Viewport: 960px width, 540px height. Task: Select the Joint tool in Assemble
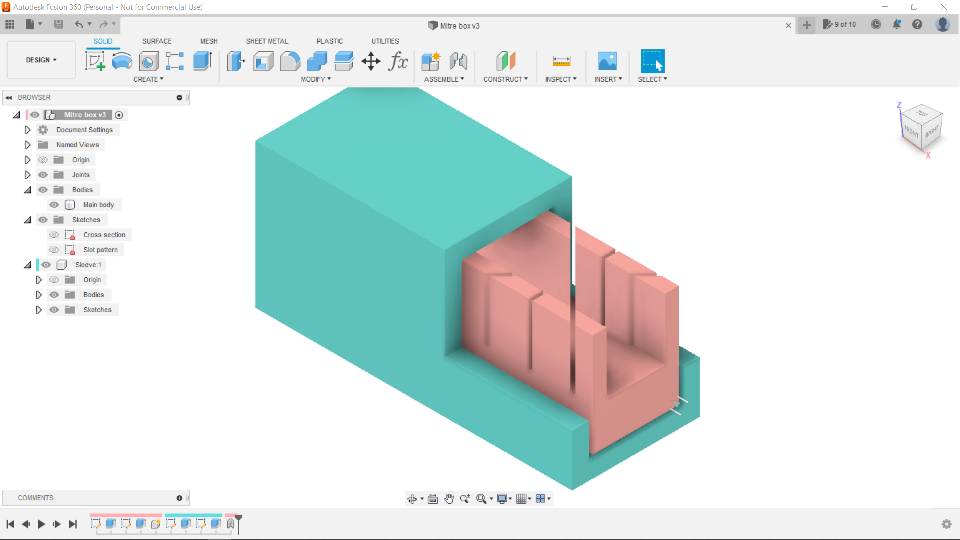pos(458,61)
